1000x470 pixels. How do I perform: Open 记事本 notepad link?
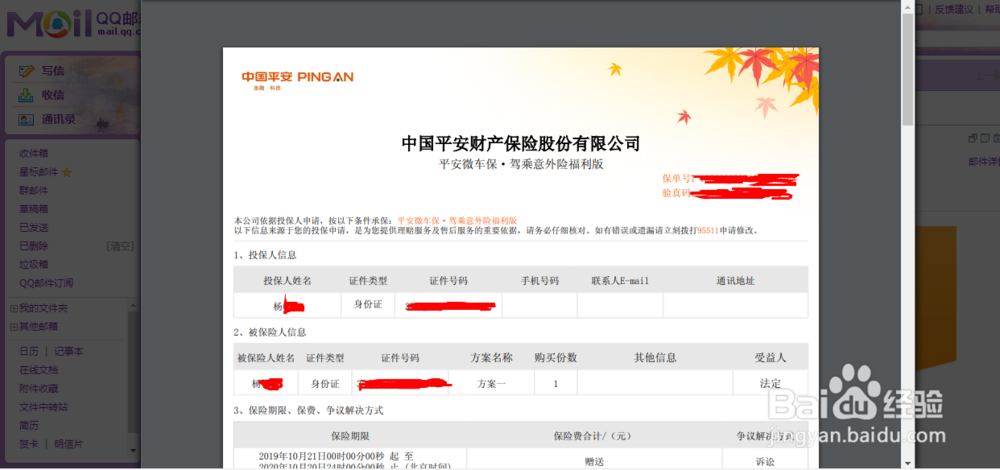[69, 351]
